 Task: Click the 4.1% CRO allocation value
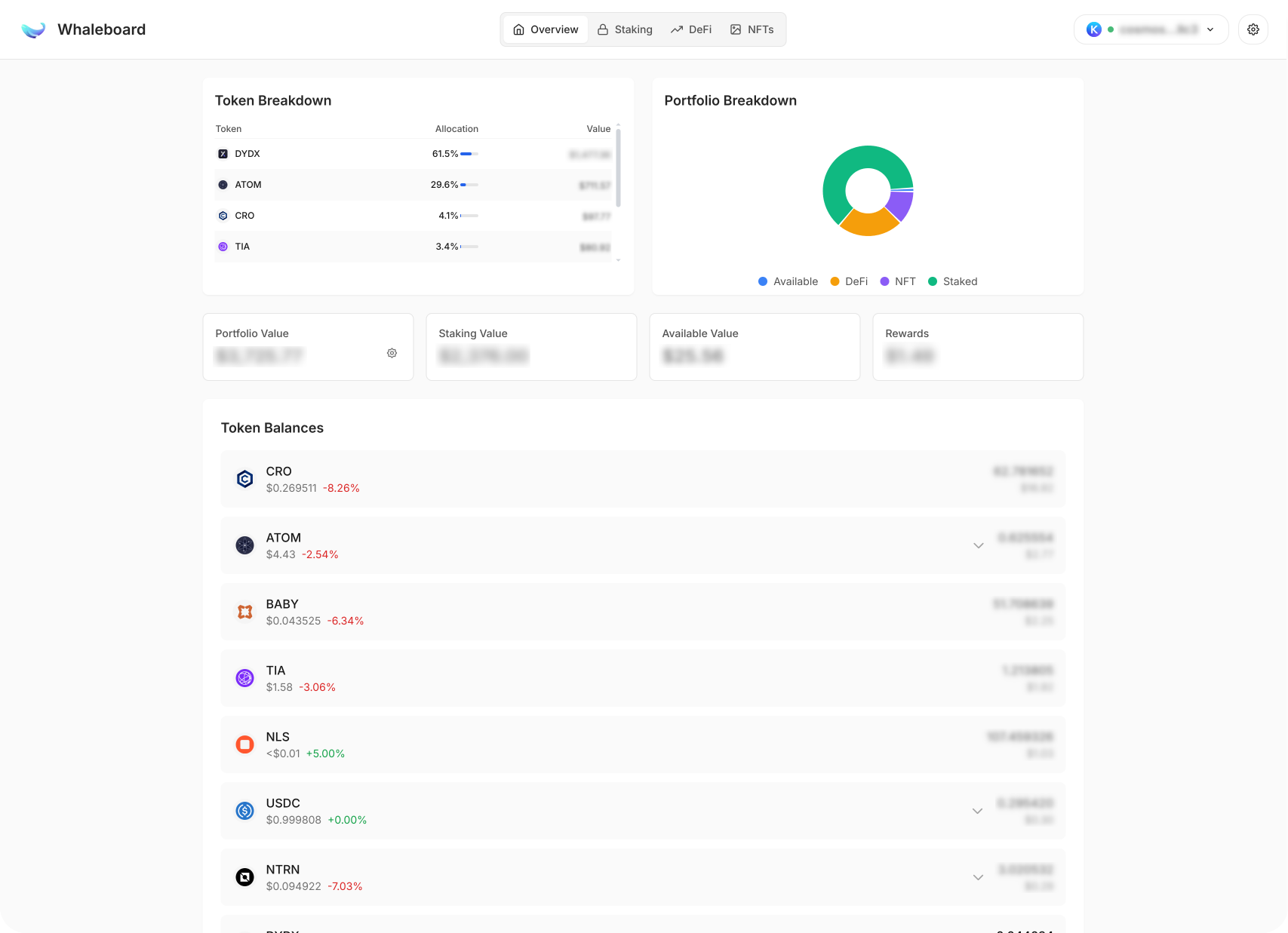[x=448, y=216]
